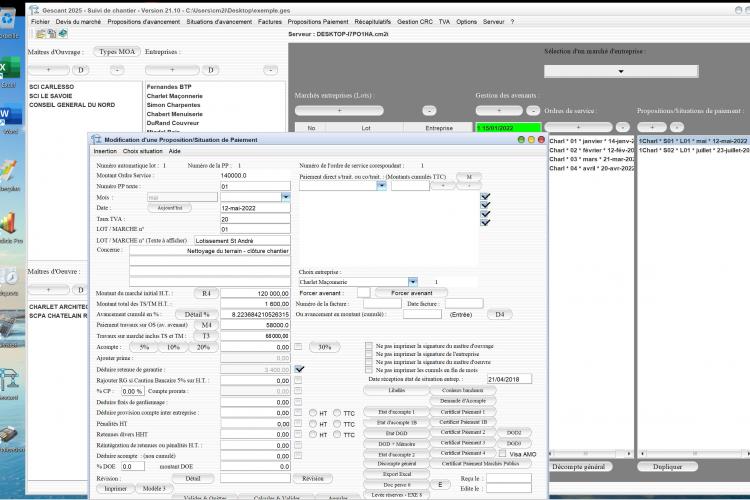The image size is (750, 500).
Task: Click the Révision button
Action: (312, 478)
